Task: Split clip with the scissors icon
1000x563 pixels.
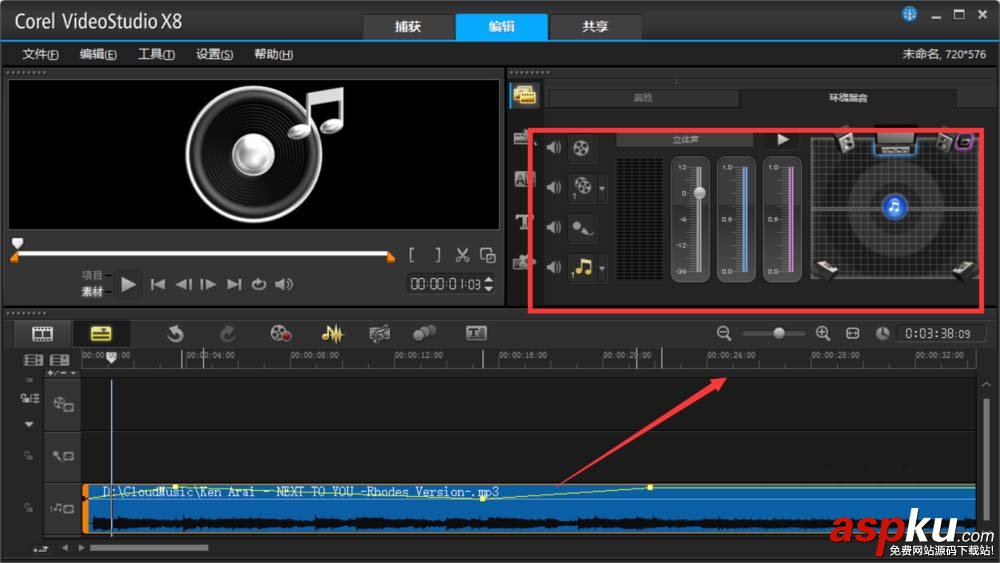Action: 462,256
